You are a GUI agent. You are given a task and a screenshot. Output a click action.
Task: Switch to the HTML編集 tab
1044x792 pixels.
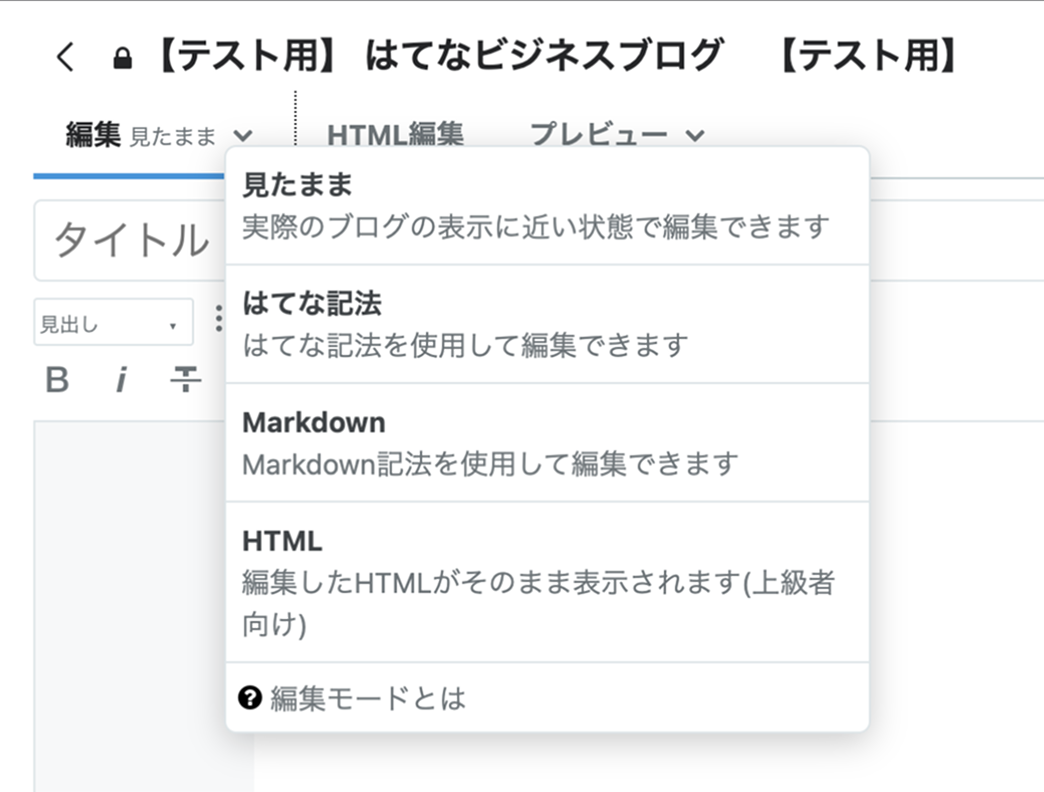tap(395, 135)
